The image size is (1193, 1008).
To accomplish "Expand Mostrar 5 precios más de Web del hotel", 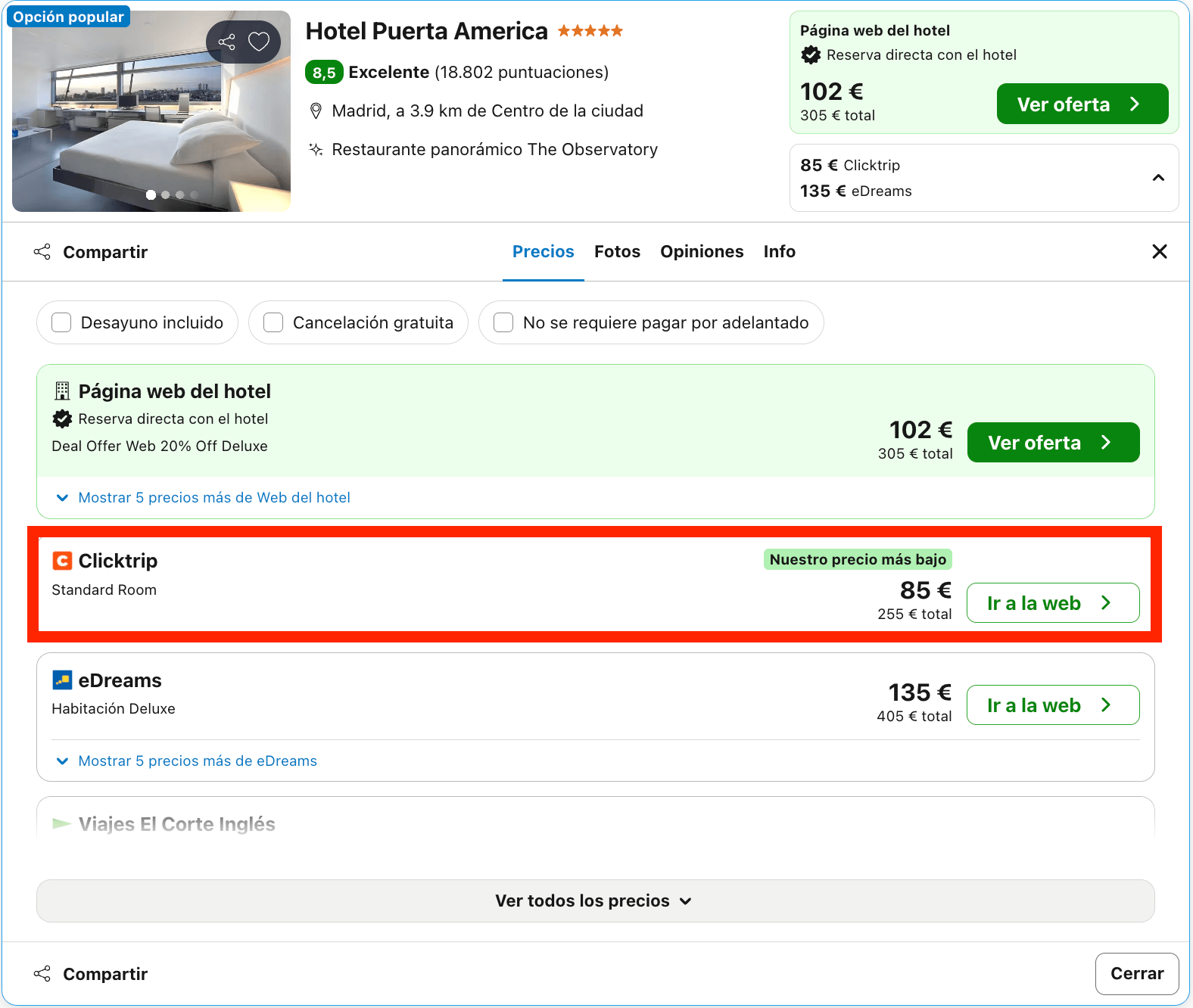I will (203, 497).
